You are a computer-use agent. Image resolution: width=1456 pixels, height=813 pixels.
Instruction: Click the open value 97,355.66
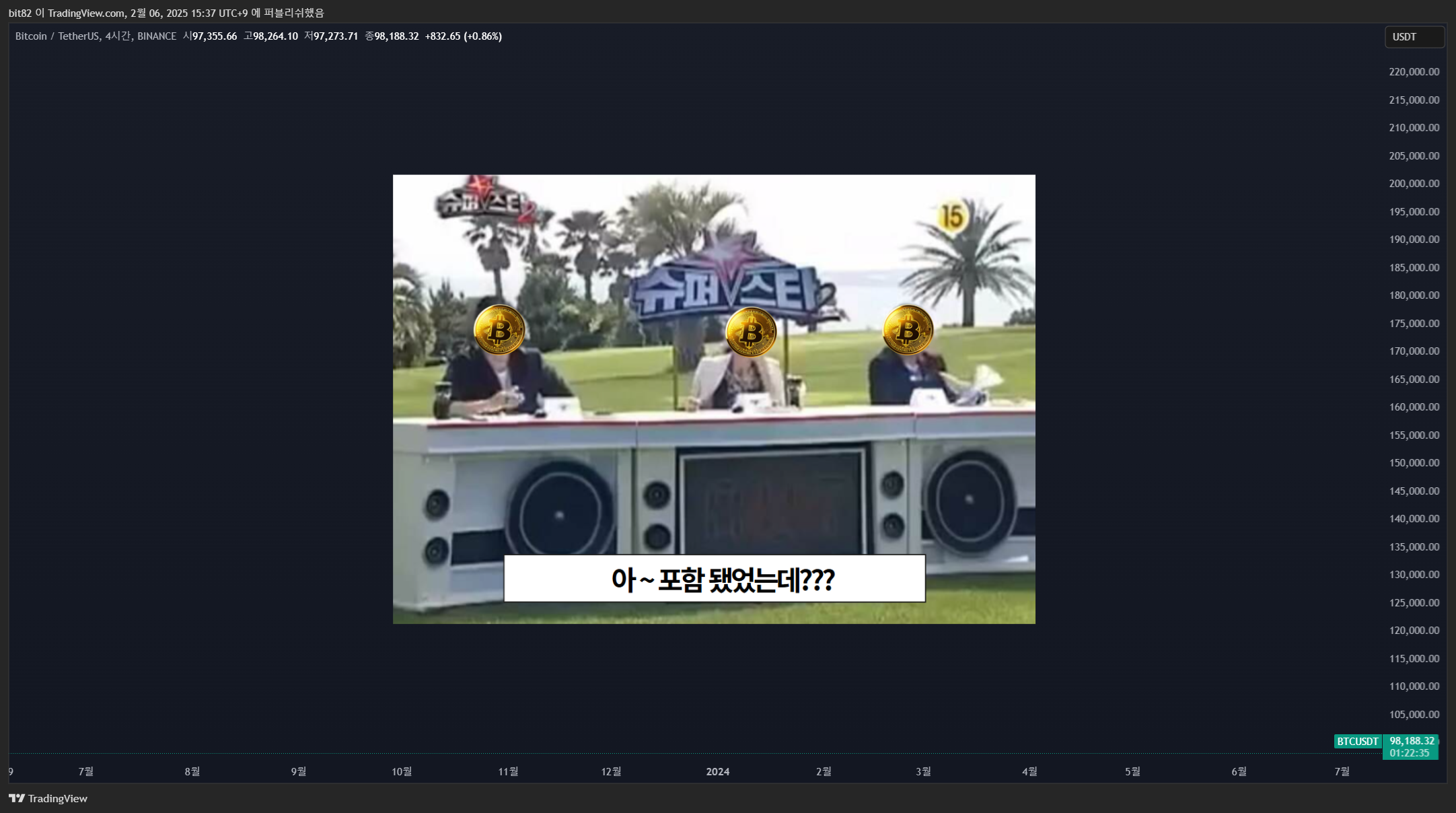point(215,36)
